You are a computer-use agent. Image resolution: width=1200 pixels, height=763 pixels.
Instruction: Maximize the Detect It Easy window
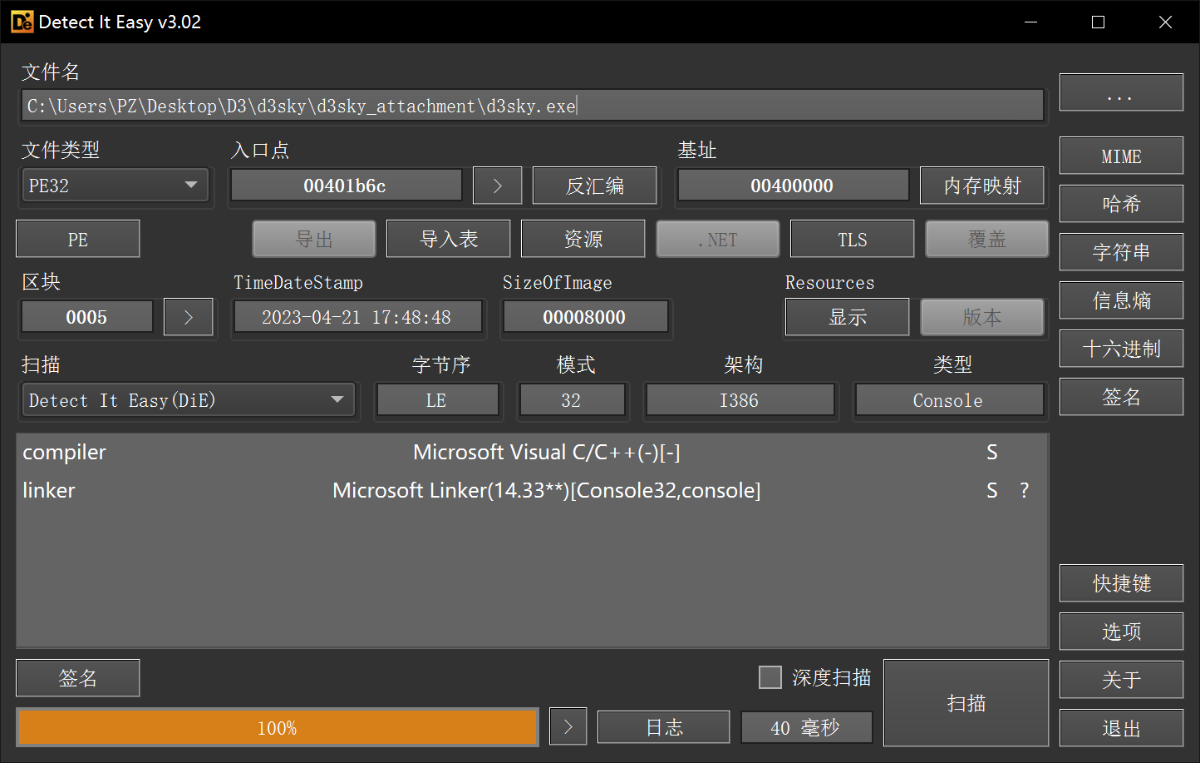[x=1098, y=21]
